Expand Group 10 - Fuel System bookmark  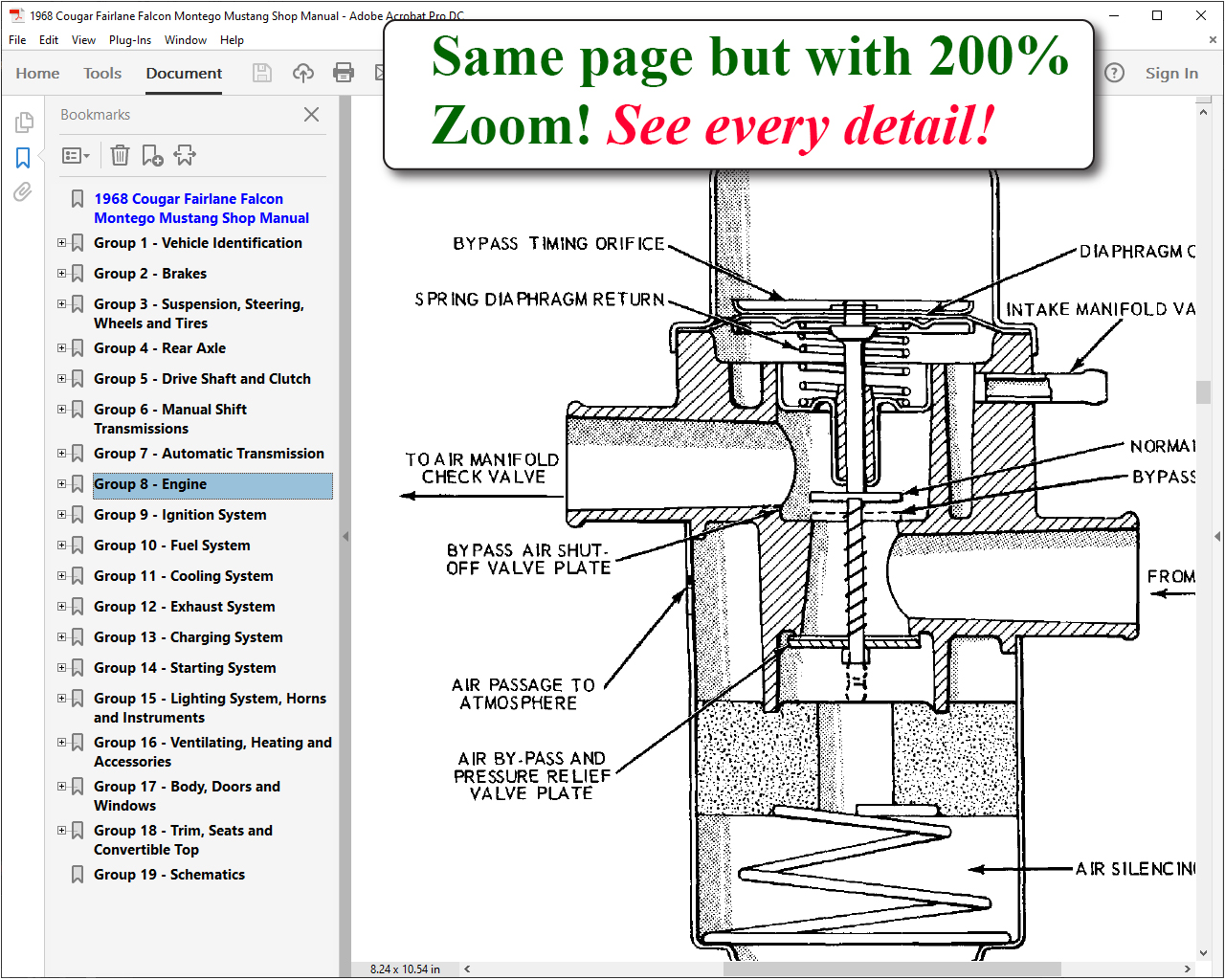(62, 546)
